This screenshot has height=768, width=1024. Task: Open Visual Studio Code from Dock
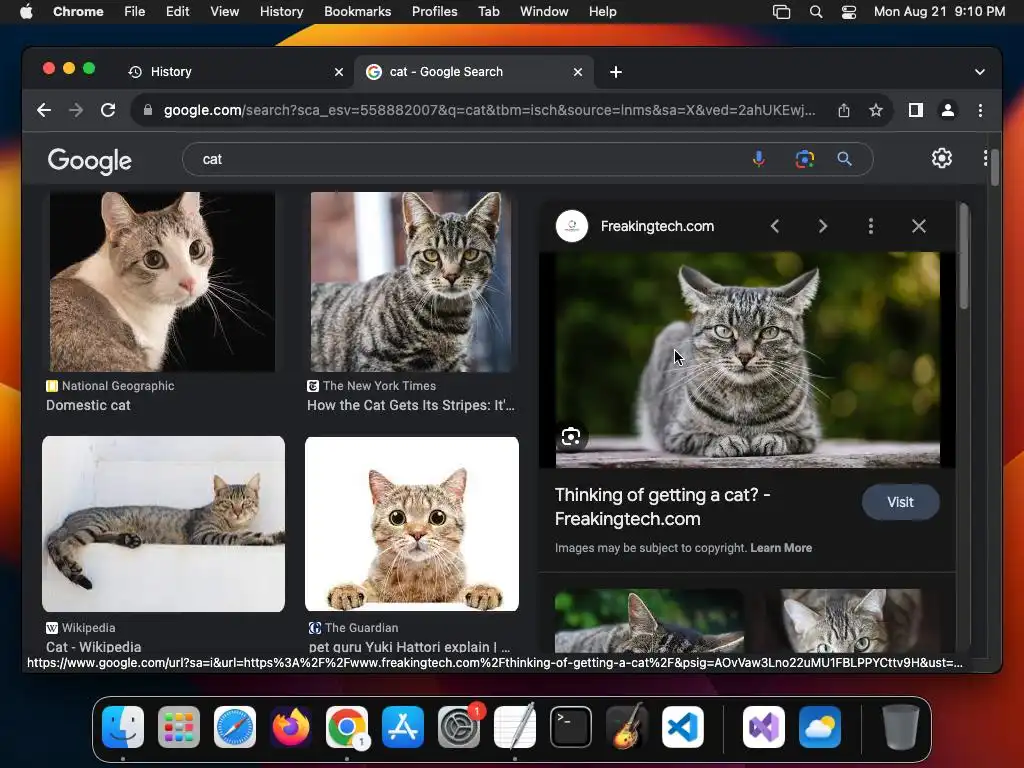pyautogui.click(x=682, y=727)
